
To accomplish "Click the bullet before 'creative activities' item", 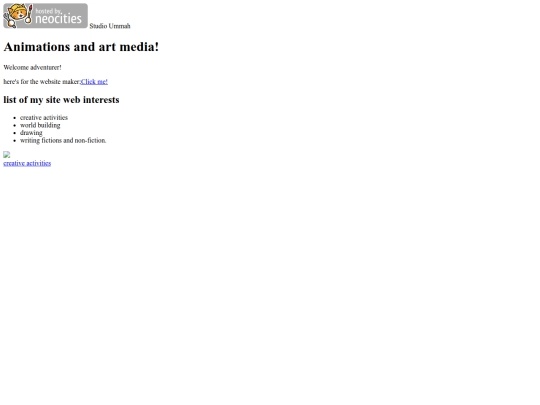I will pos(14,118).
